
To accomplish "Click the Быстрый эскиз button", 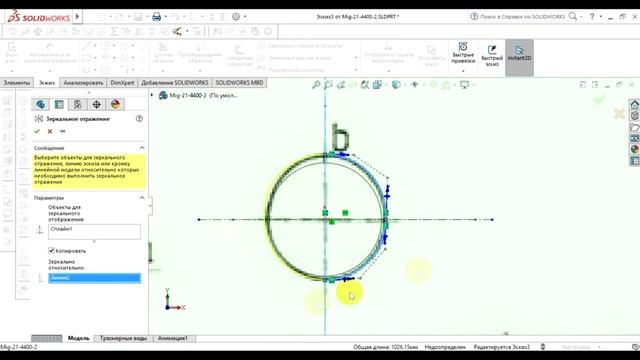I will coord(492,56).
